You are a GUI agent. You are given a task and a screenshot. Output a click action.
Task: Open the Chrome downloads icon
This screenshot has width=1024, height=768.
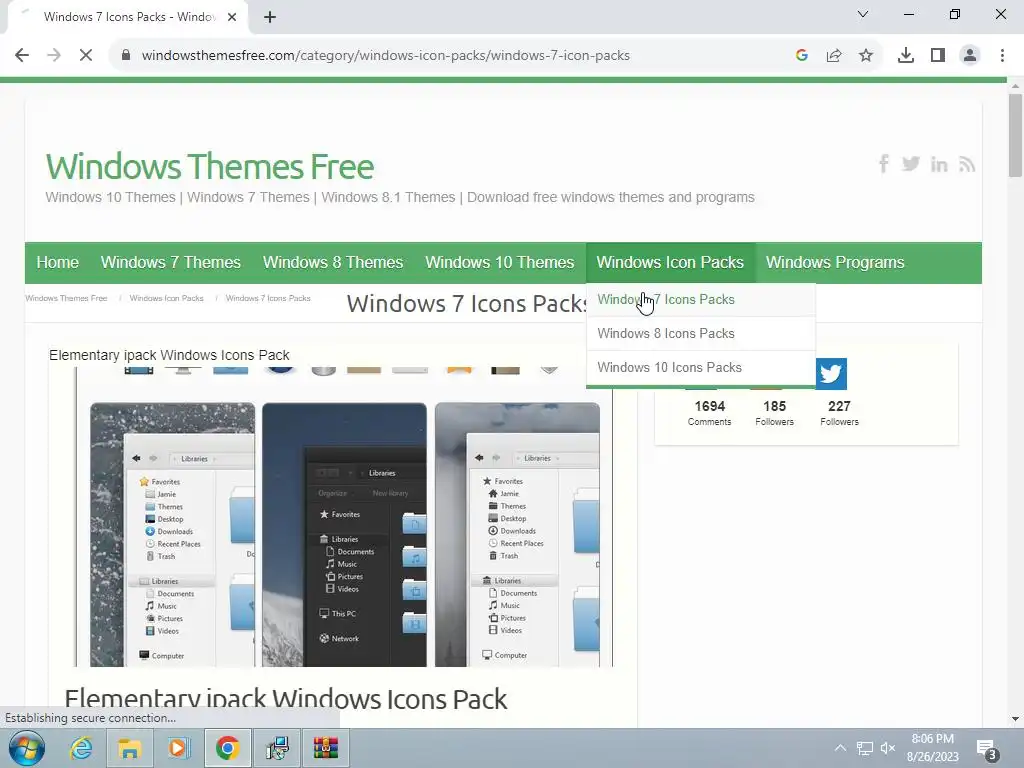[906, 56]
